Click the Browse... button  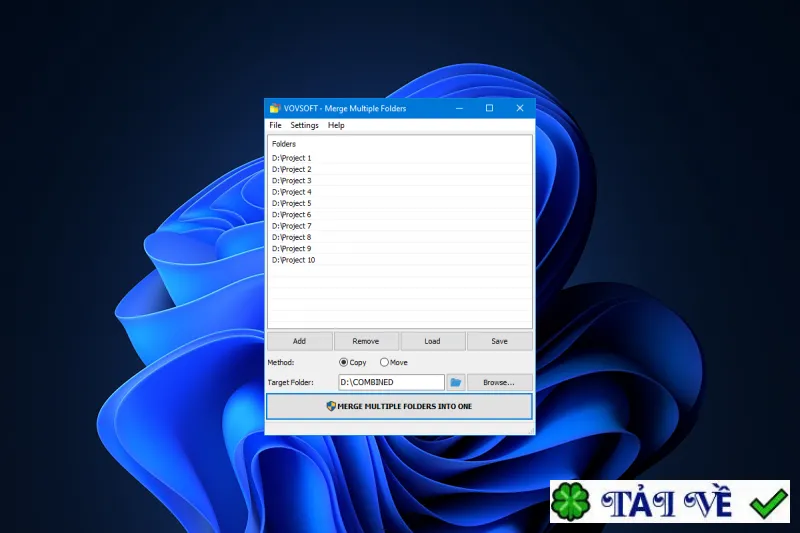point(499,382)
